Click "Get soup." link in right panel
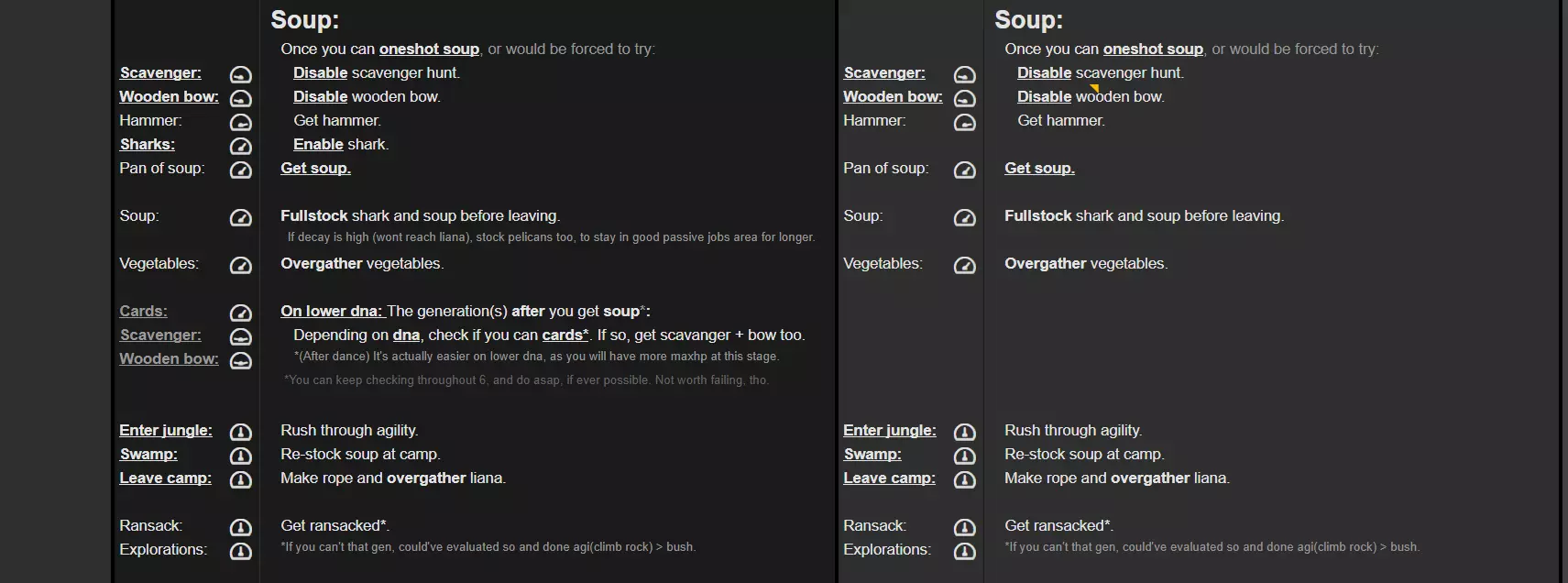This screenshot has width=1568, height=583. 1039,168
